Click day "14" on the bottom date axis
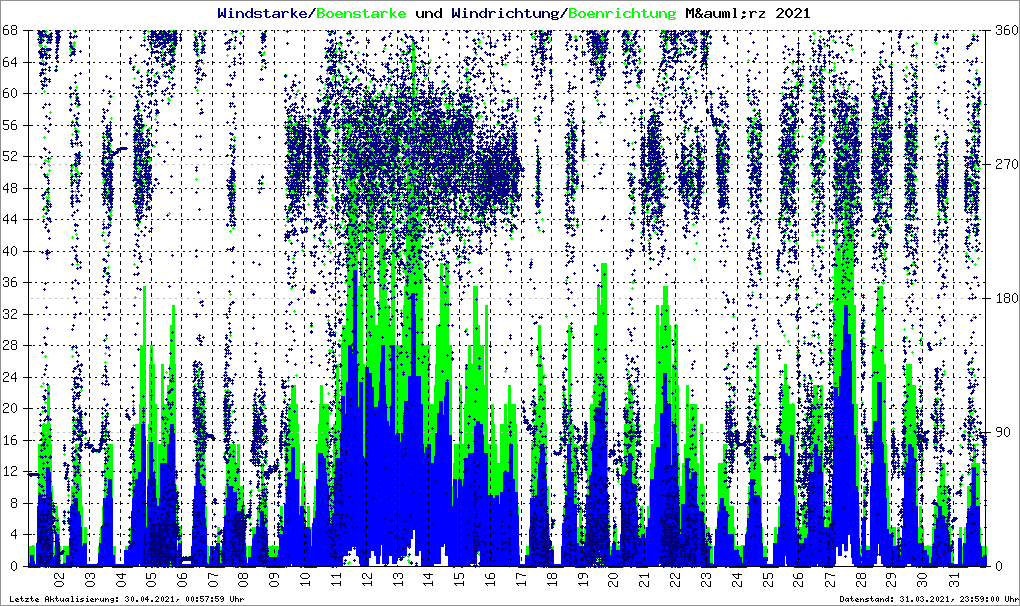The height and width of the screenshot is (606, 1020). (x=429, y=578)
